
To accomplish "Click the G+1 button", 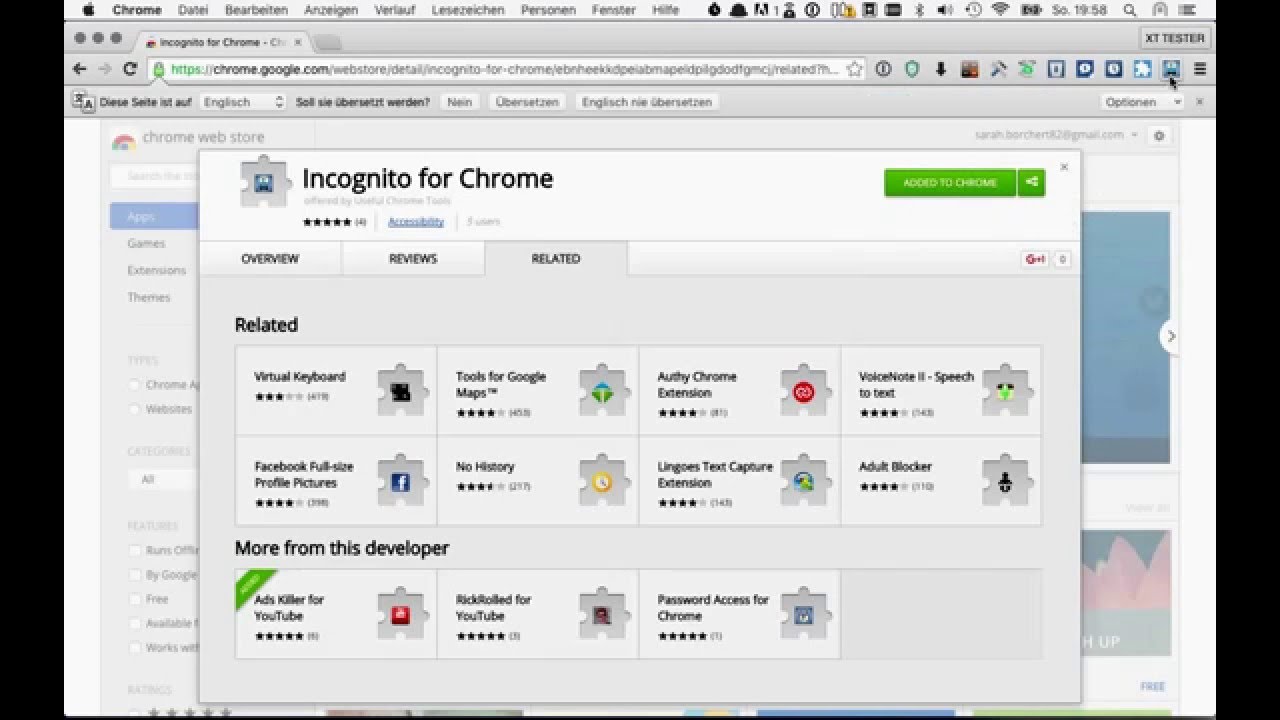I will (x=1035, y=259).
